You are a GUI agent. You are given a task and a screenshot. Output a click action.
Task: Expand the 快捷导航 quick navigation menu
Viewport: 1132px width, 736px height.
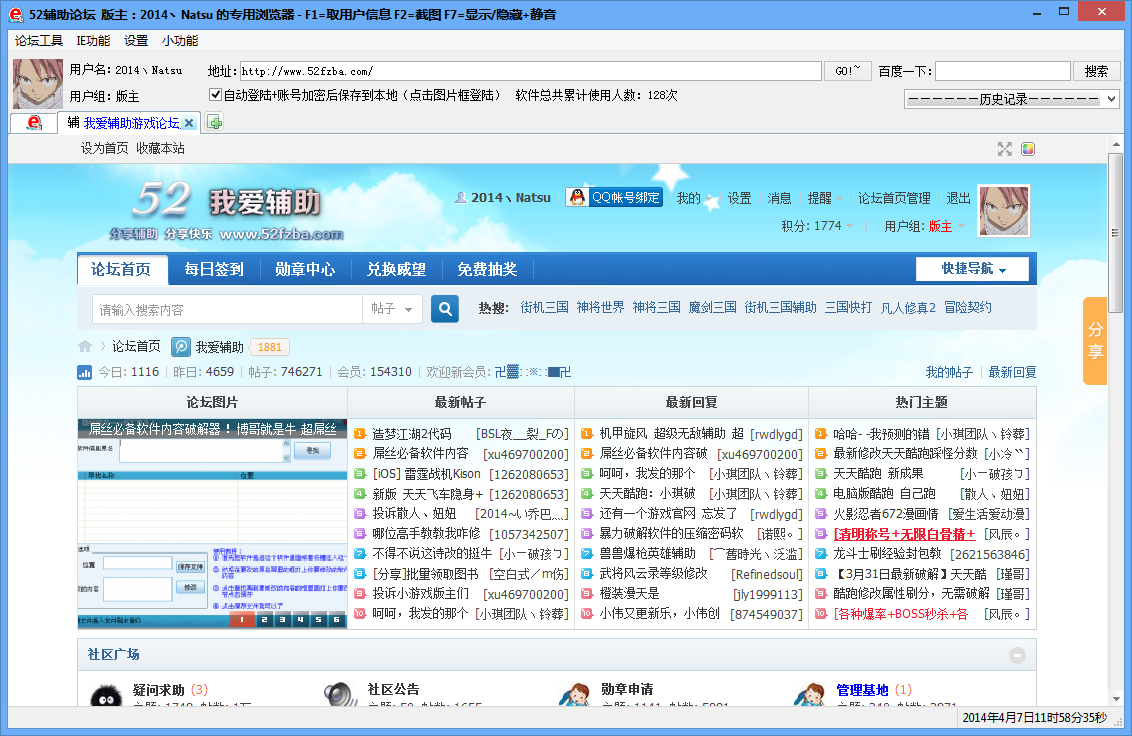click(972, 269)
